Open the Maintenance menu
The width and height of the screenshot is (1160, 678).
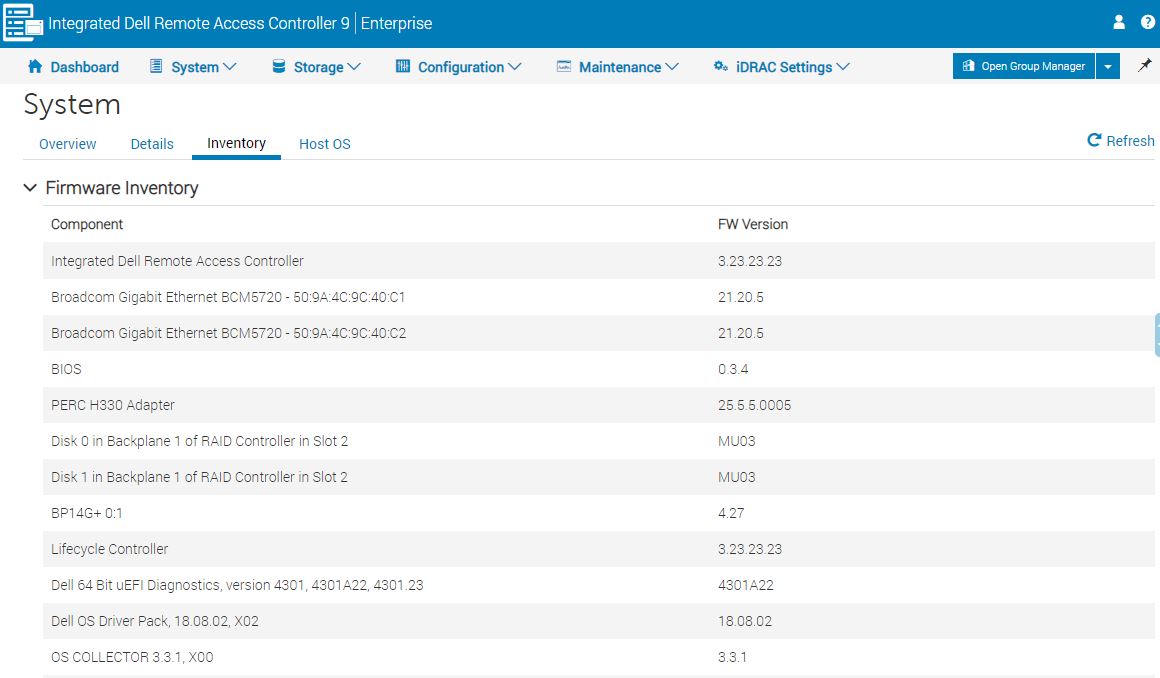(618, 67)
